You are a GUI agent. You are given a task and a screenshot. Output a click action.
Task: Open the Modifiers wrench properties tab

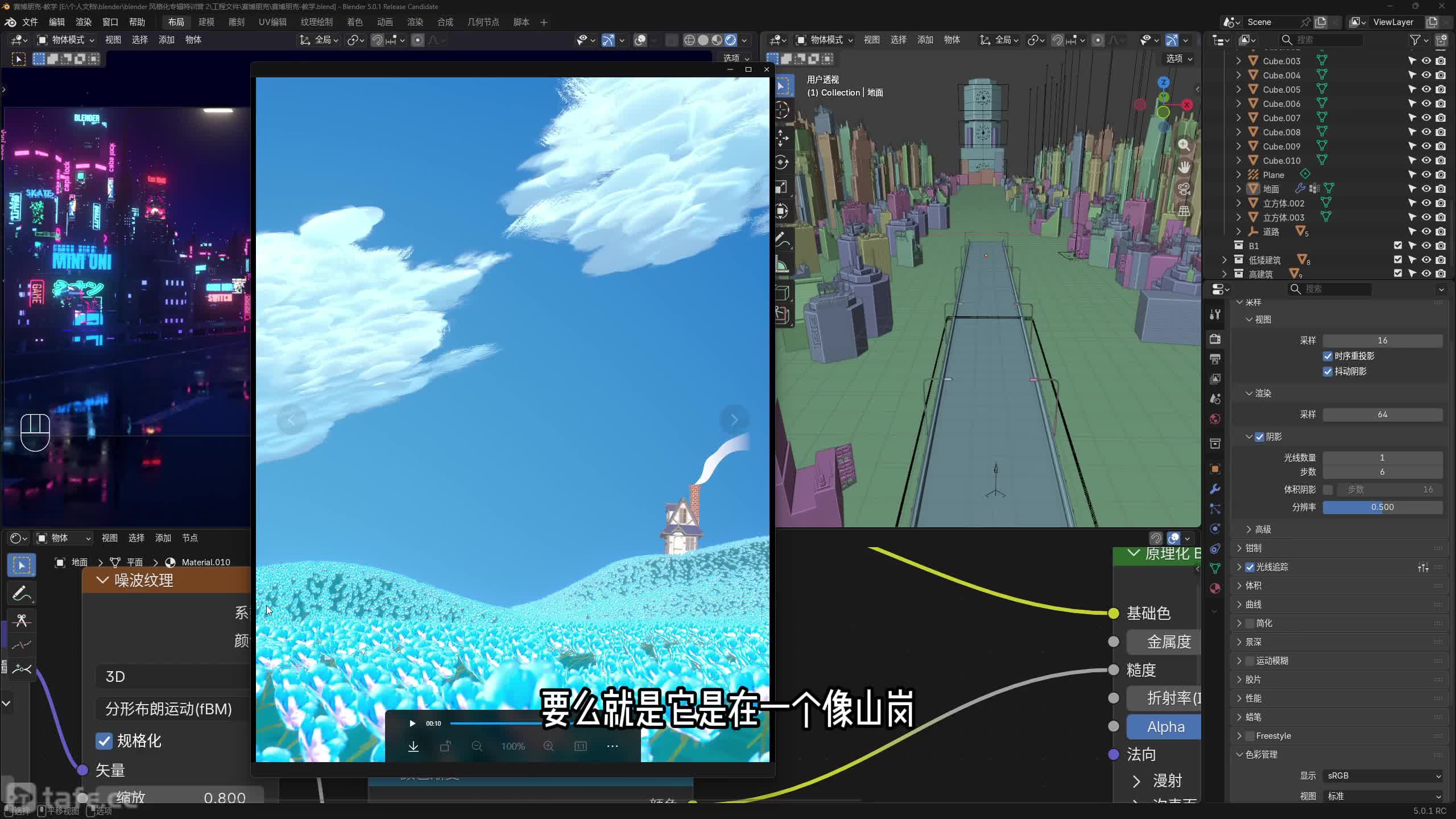pos(1215,489)
